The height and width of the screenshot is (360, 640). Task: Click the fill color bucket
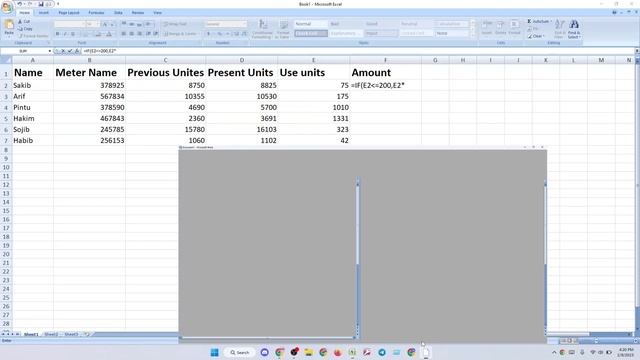(x=98, y=34)
